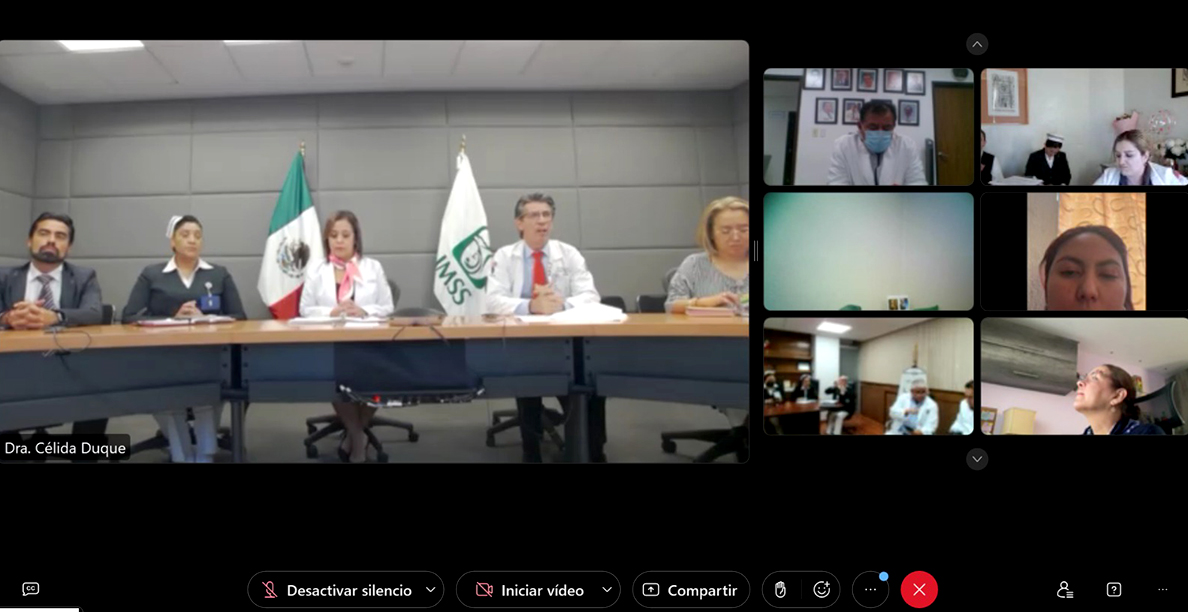Viewport: 1188px width, 612px height.
Task: Open panel options ellipsis at bottom right
Action: (1162, 590)
